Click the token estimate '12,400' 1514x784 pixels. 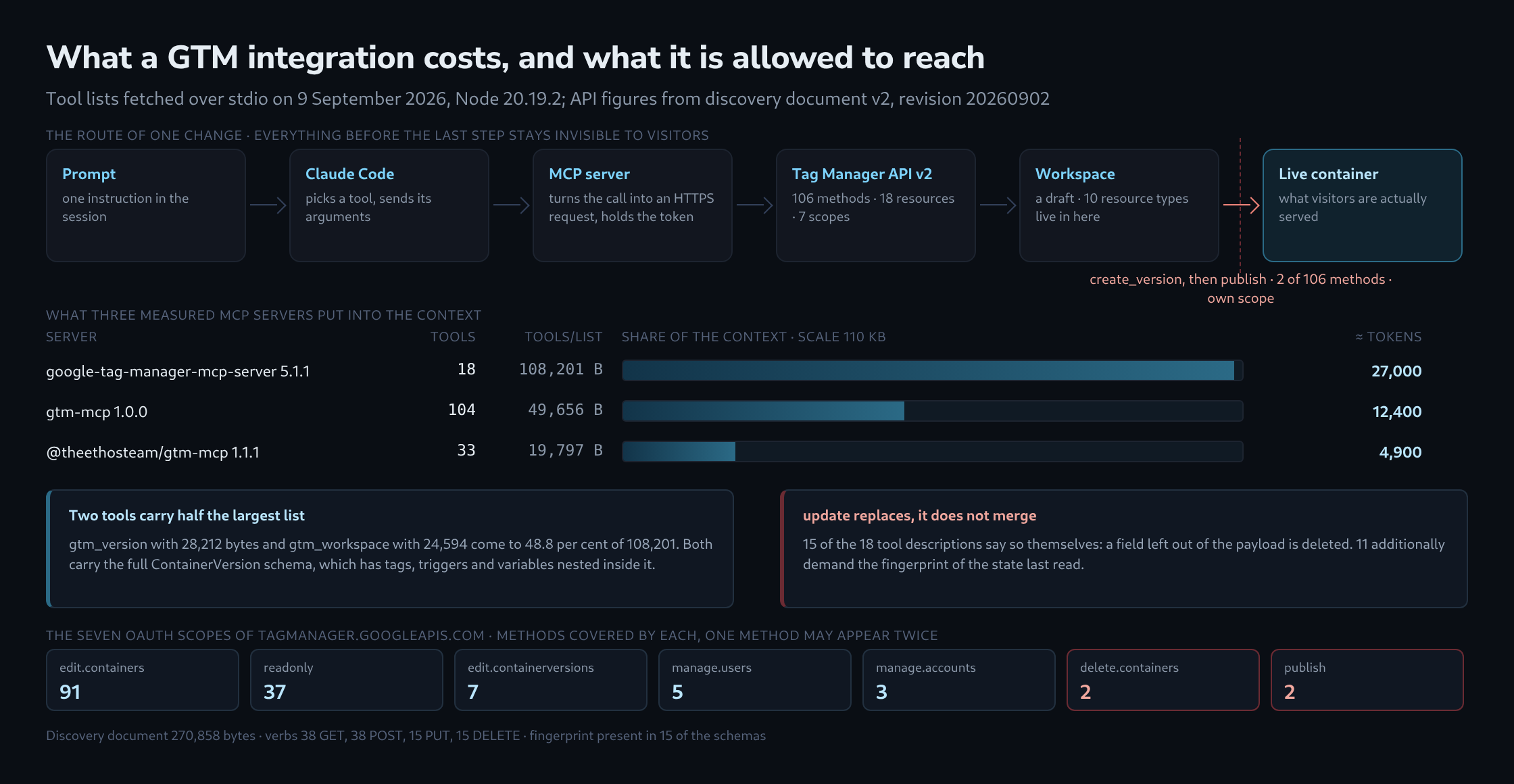coord(1397,412)
